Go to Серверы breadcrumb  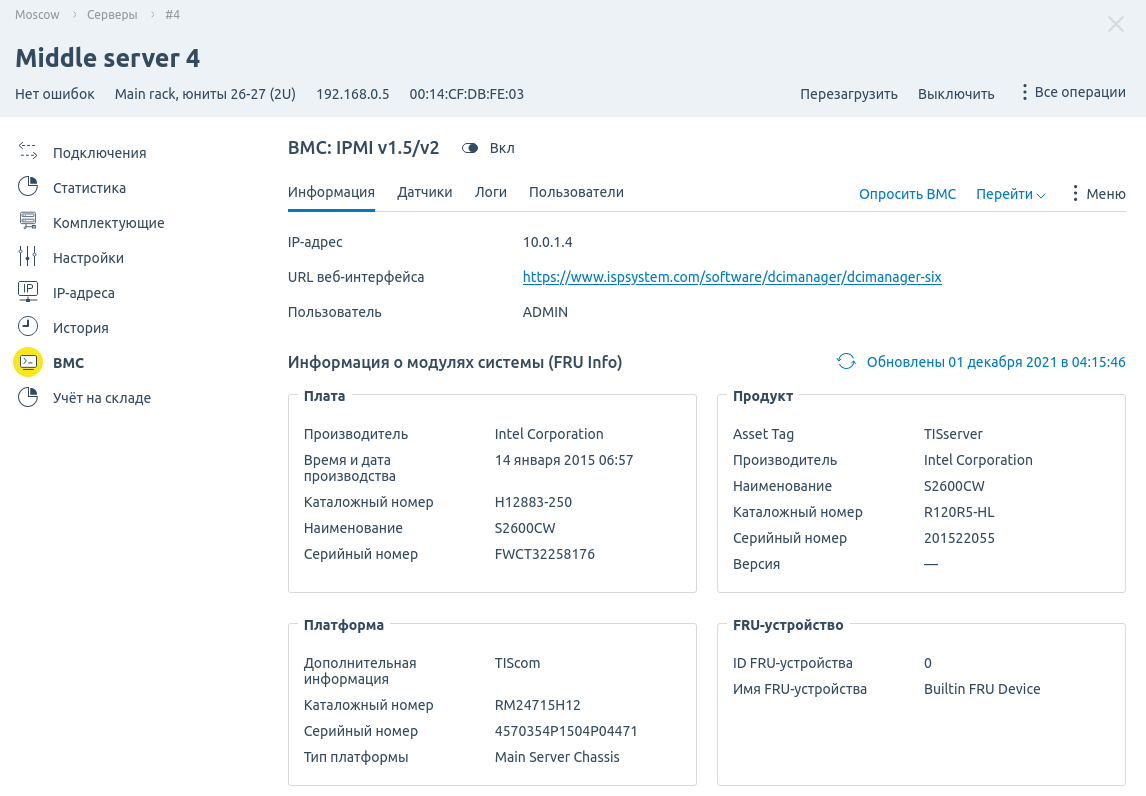[112, 15]
